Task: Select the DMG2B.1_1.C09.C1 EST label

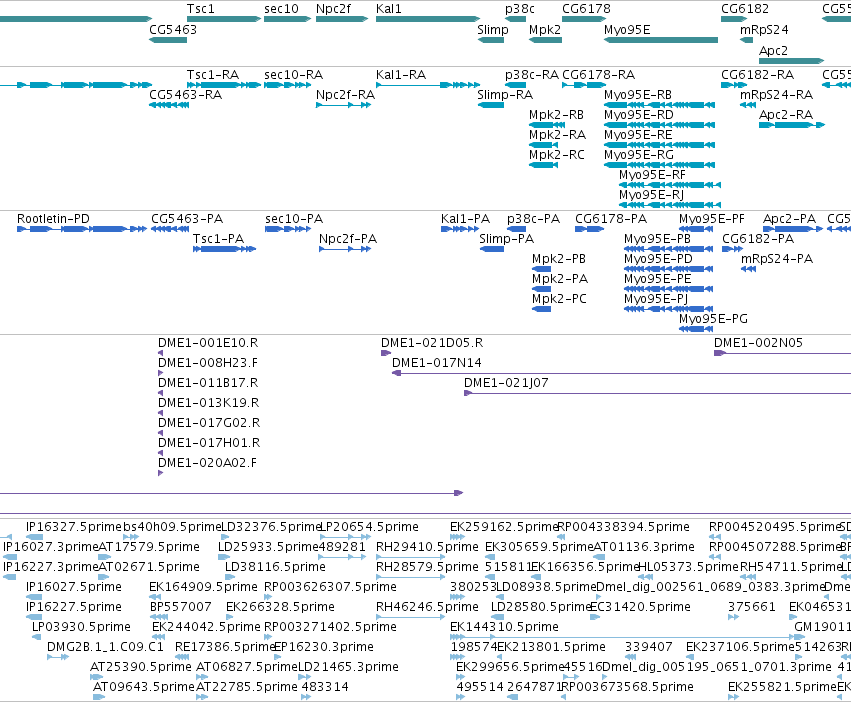Action: pos(105,647)
